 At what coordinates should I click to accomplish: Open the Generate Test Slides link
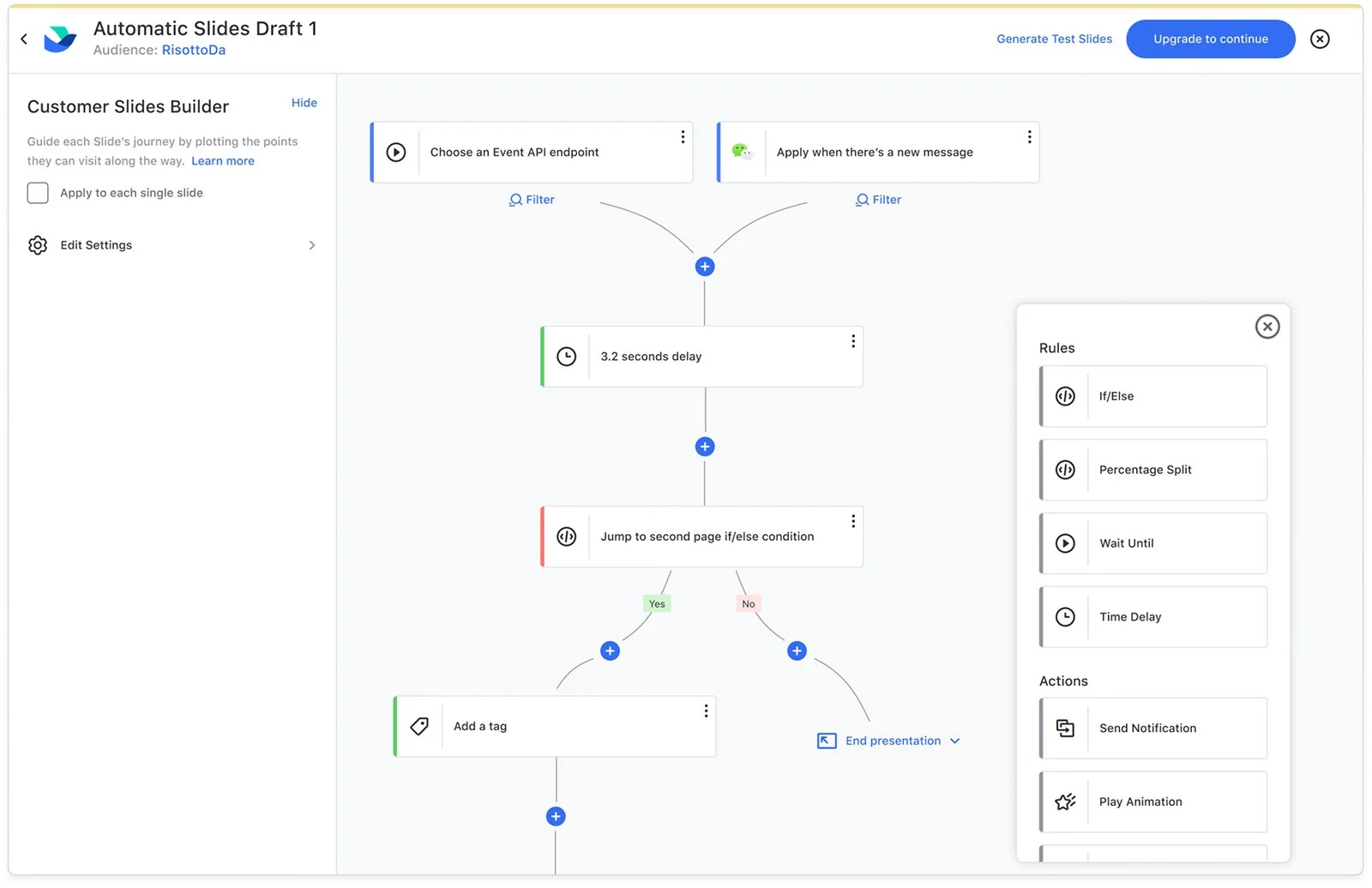(x=1054, y=39)
